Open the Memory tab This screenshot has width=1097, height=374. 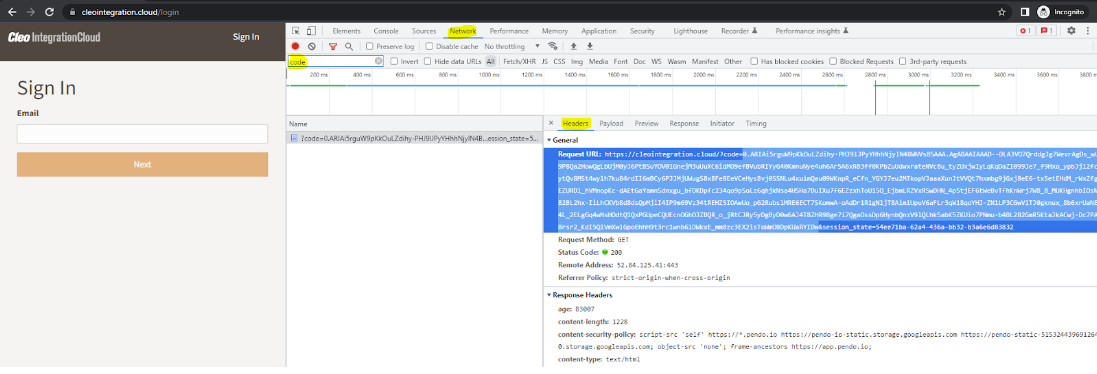click(x=555, y=31)
